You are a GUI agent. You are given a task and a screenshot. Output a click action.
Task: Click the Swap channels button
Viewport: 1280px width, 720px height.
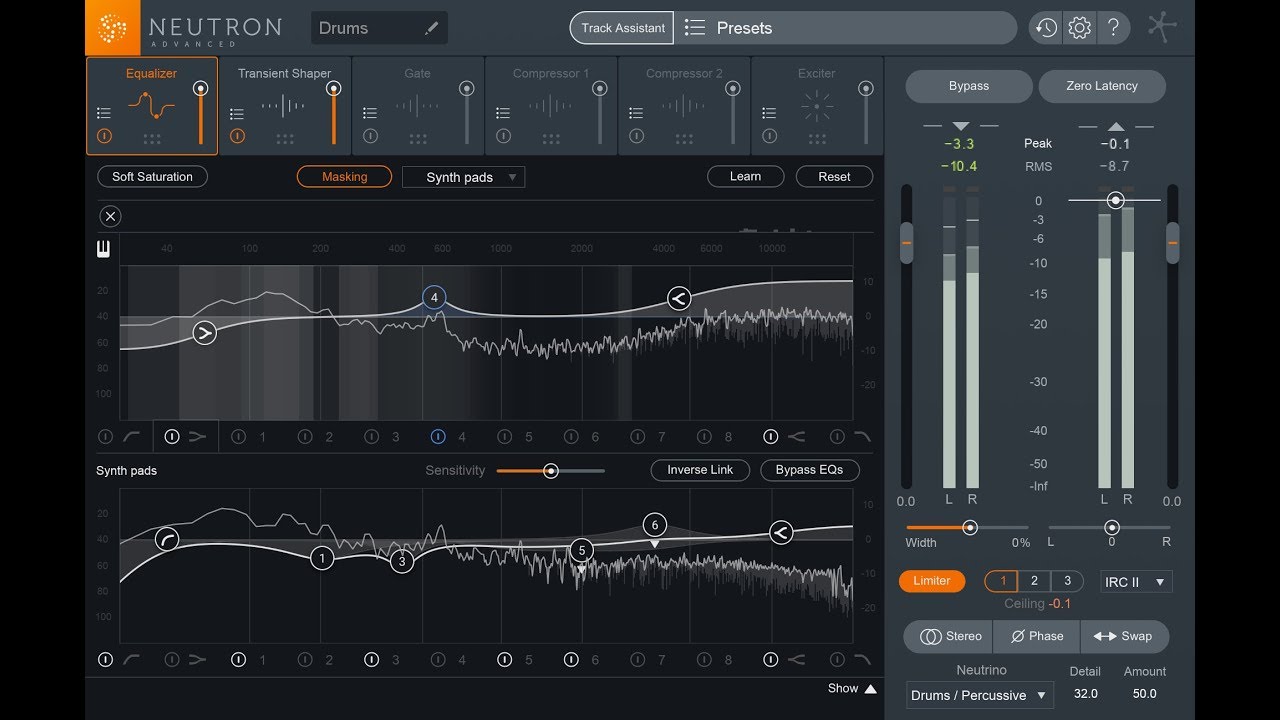[x=1124, y=636]
